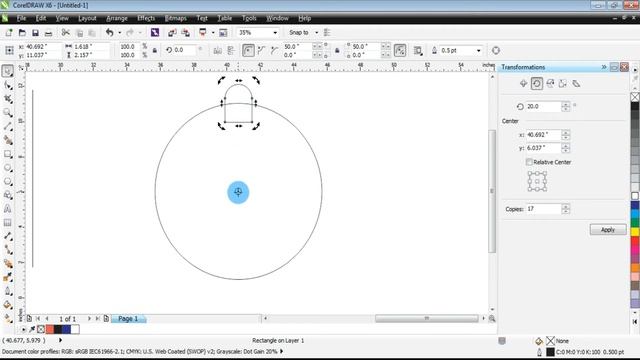Open the Arrange menu
This screenshot has height=360, width=640.
[x=117, y=18]
